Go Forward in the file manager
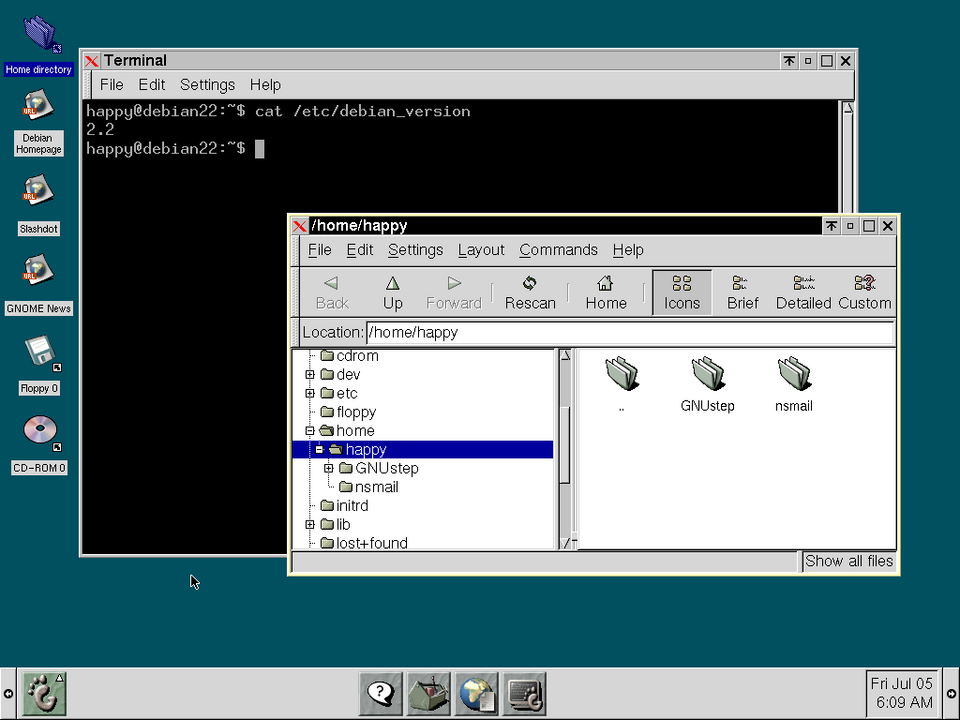960x720 pixels. point(454,293)
